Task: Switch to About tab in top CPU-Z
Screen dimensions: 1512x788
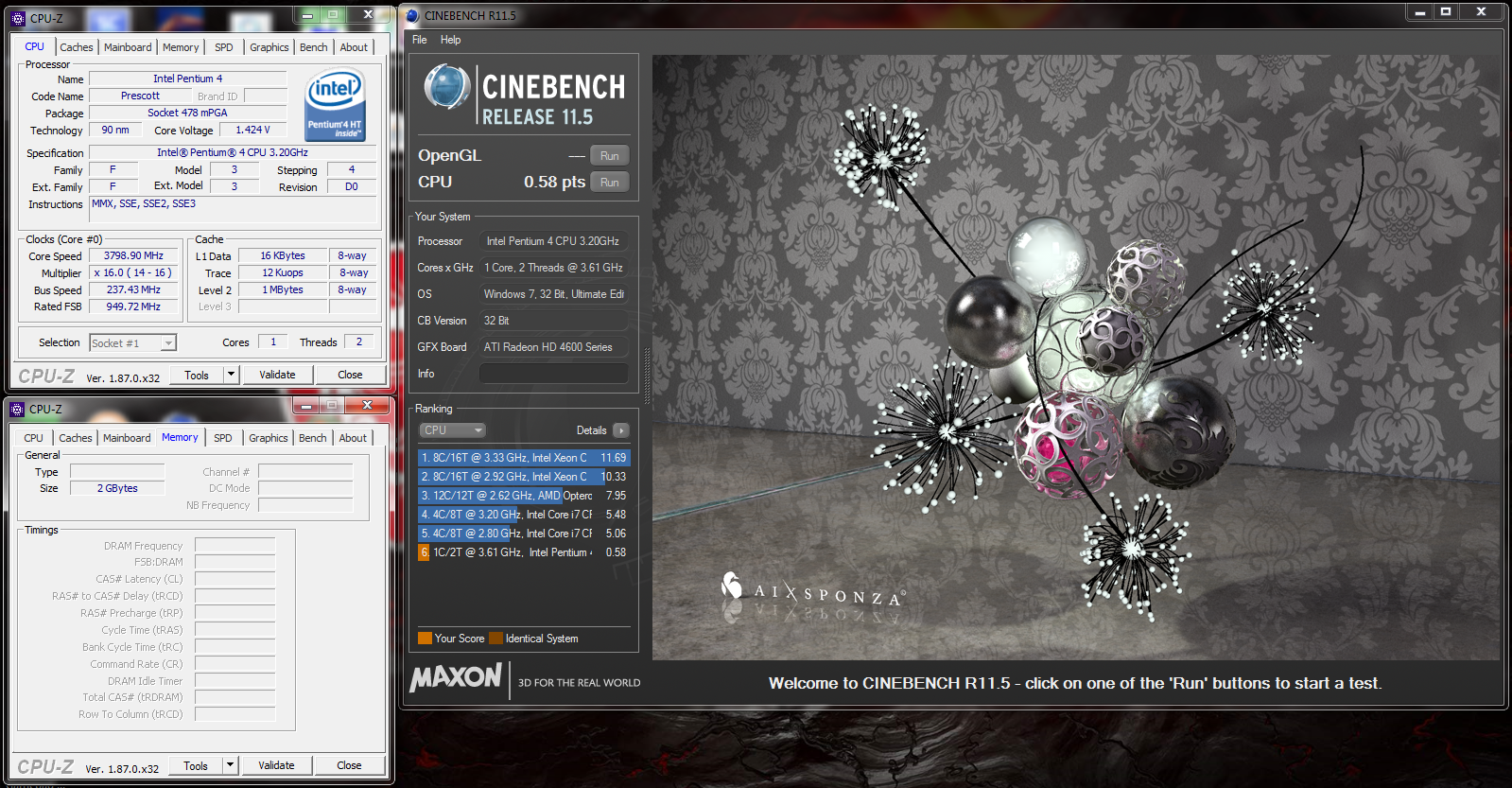Action: (x=354, y=47)
